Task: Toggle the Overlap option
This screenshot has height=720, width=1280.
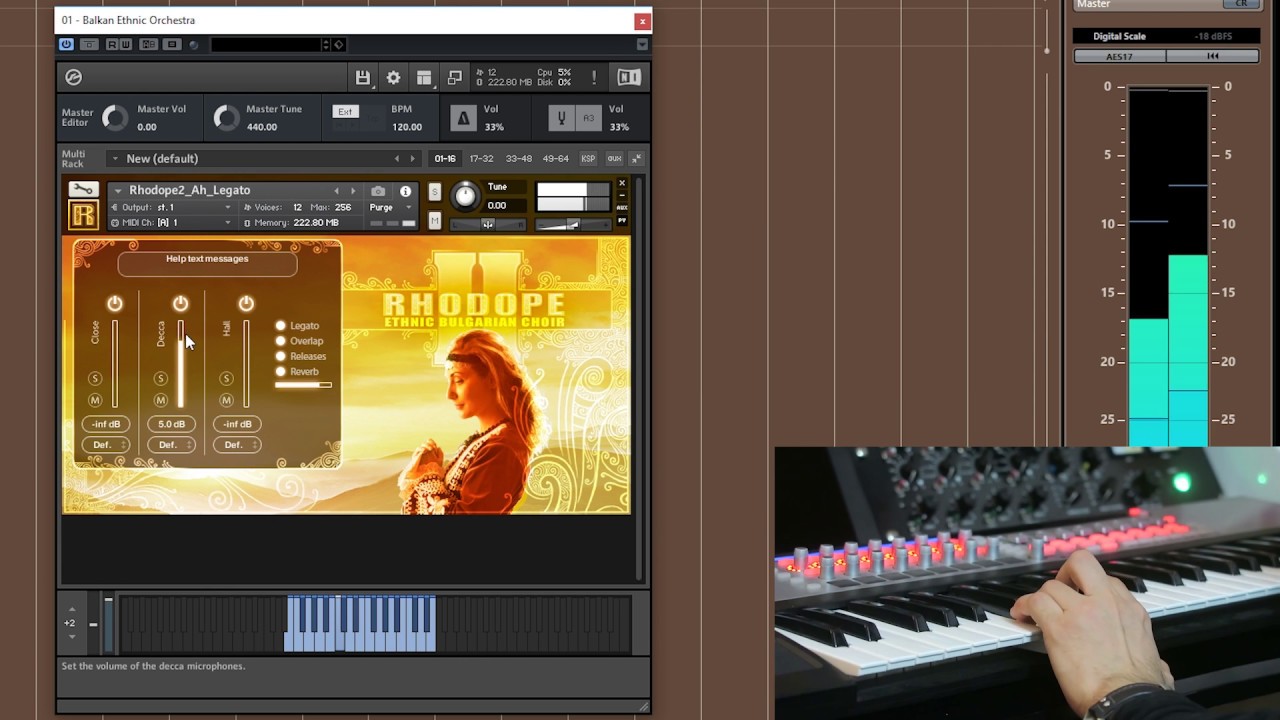Action: [x=281, y=341]
